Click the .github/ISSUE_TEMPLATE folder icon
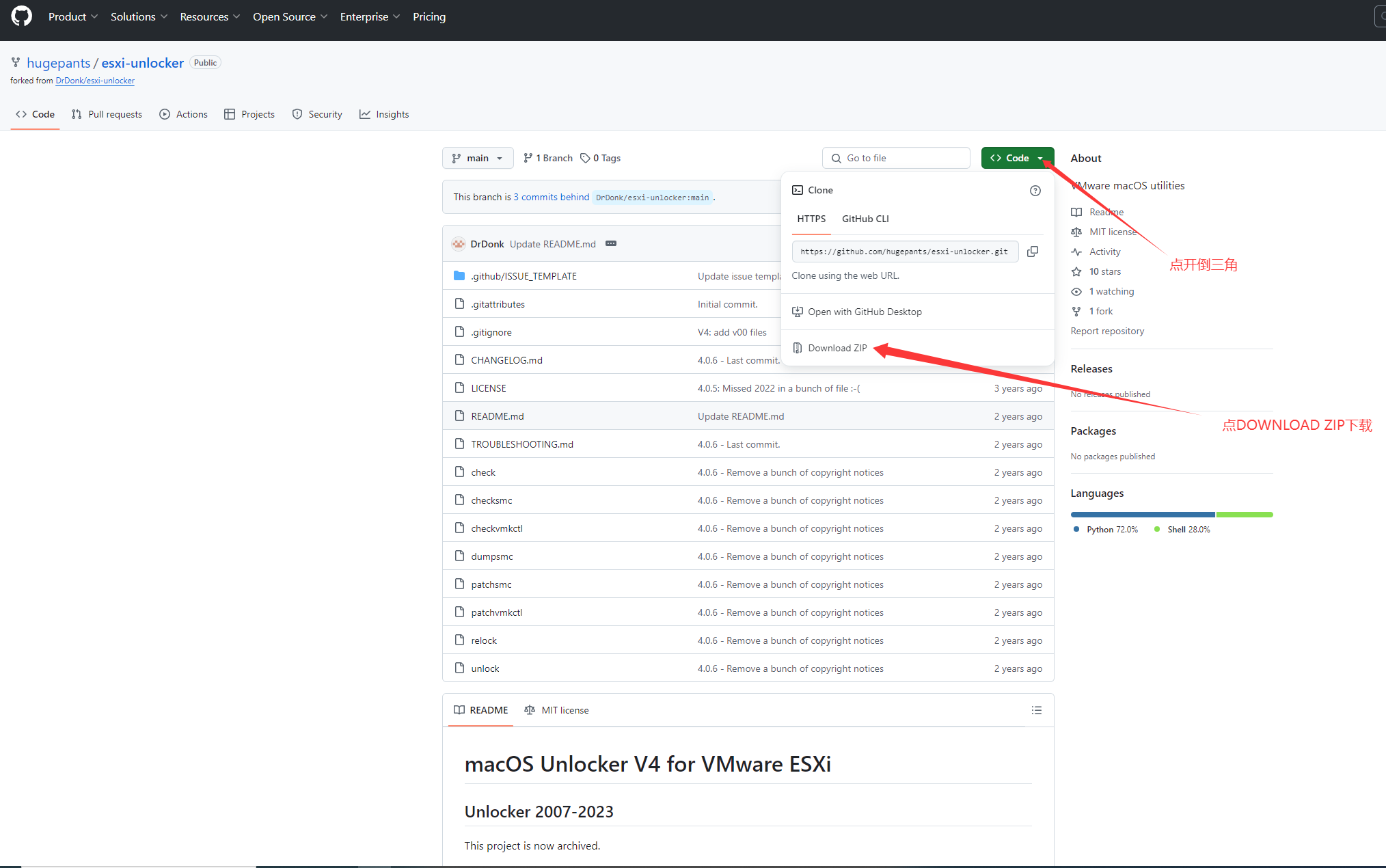 click(459, 276)
